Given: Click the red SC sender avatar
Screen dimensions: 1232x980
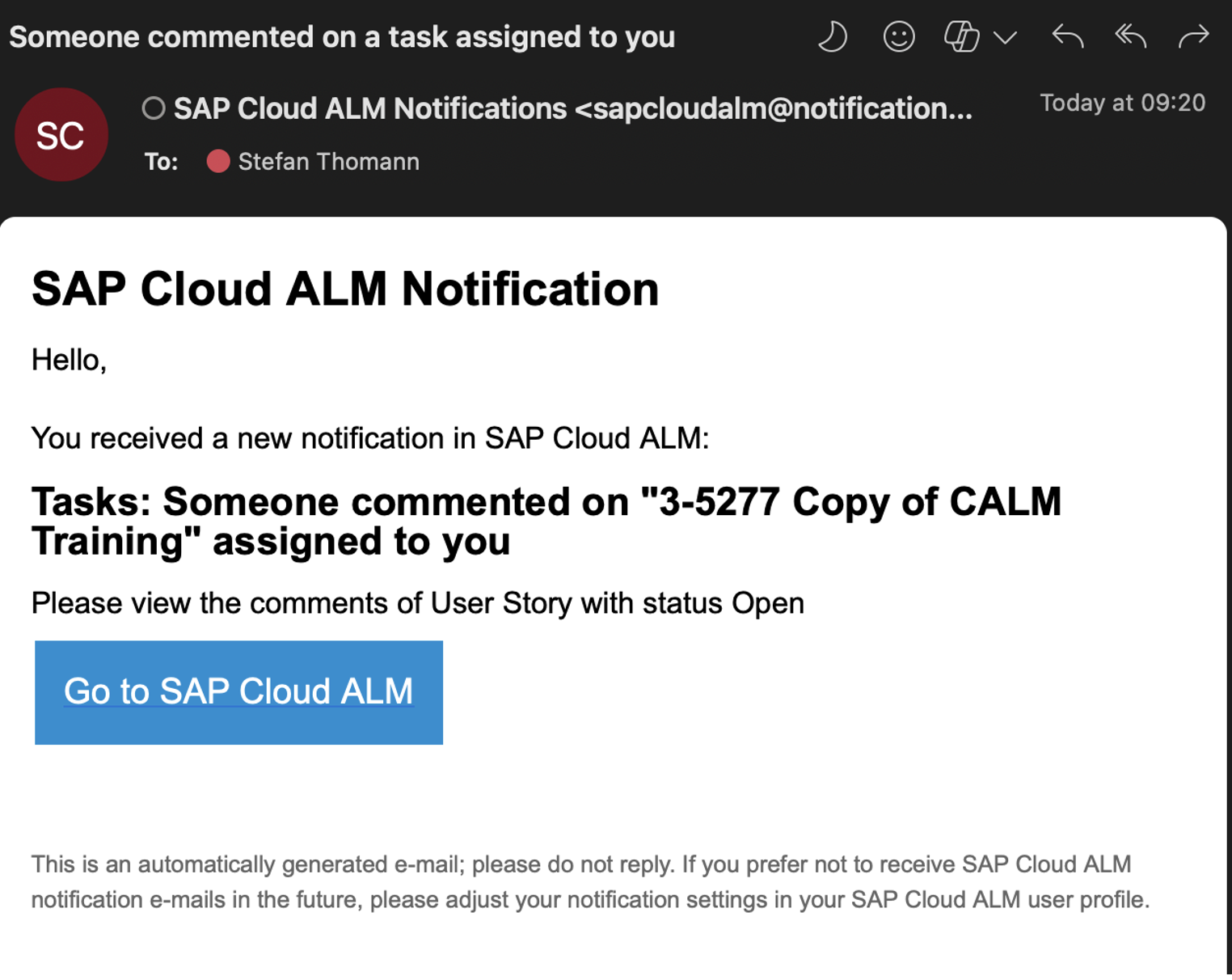Looking at the screenshot, I should click(61, 135).
